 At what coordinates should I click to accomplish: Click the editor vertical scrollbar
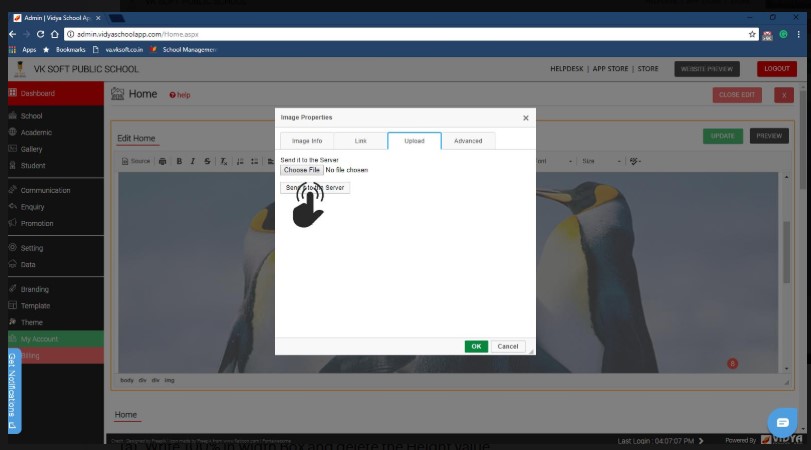[786, 252]
